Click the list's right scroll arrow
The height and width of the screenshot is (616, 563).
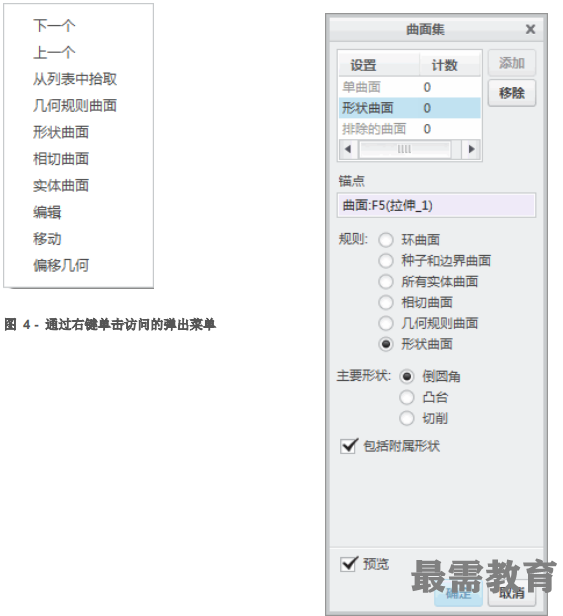[x=472, y=149]
